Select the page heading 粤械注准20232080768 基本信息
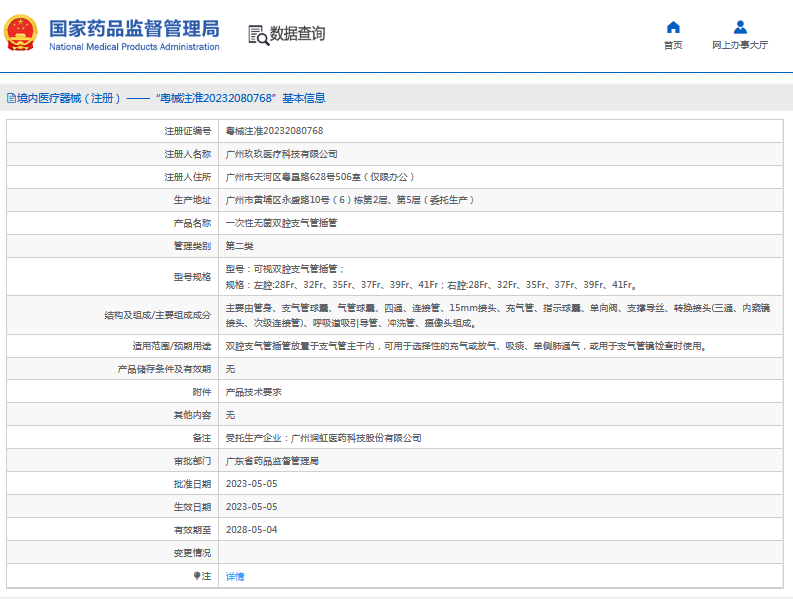Image resolution: width=793 pixels, height=599 pixels. (x=241, y=98)
